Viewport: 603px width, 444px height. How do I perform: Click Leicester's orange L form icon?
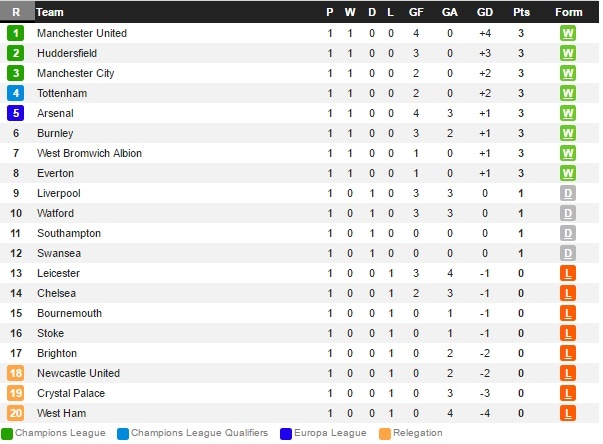[568, 273]
